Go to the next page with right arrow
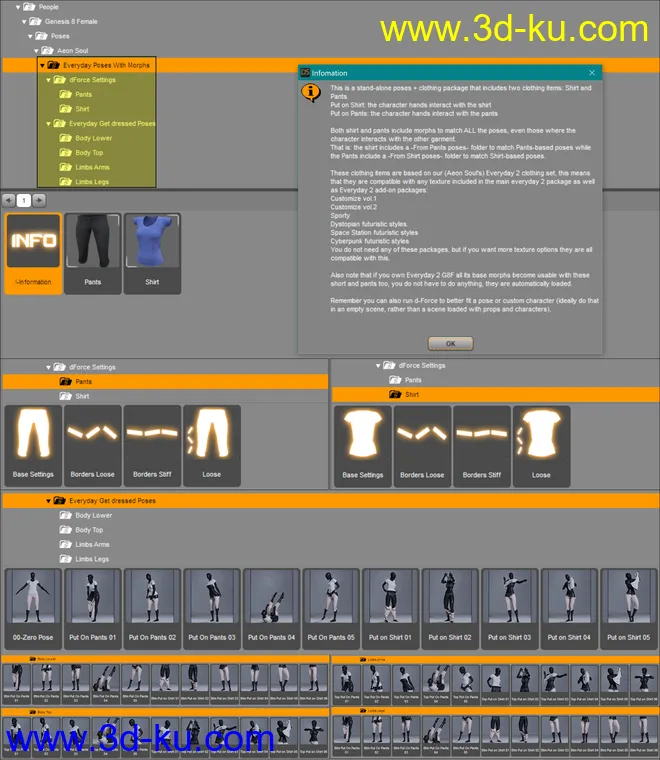The width and height of the screenshot is (660, 760). tap(40, 200)
